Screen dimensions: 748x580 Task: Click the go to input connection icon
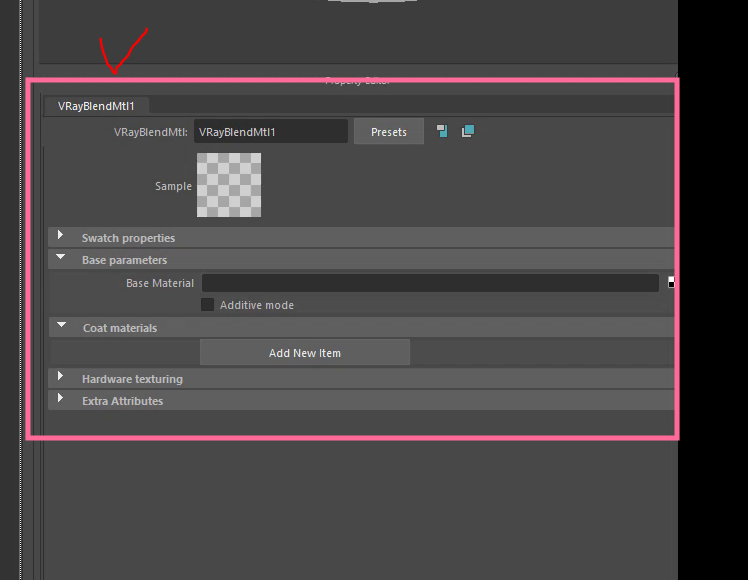click(442, 131)
